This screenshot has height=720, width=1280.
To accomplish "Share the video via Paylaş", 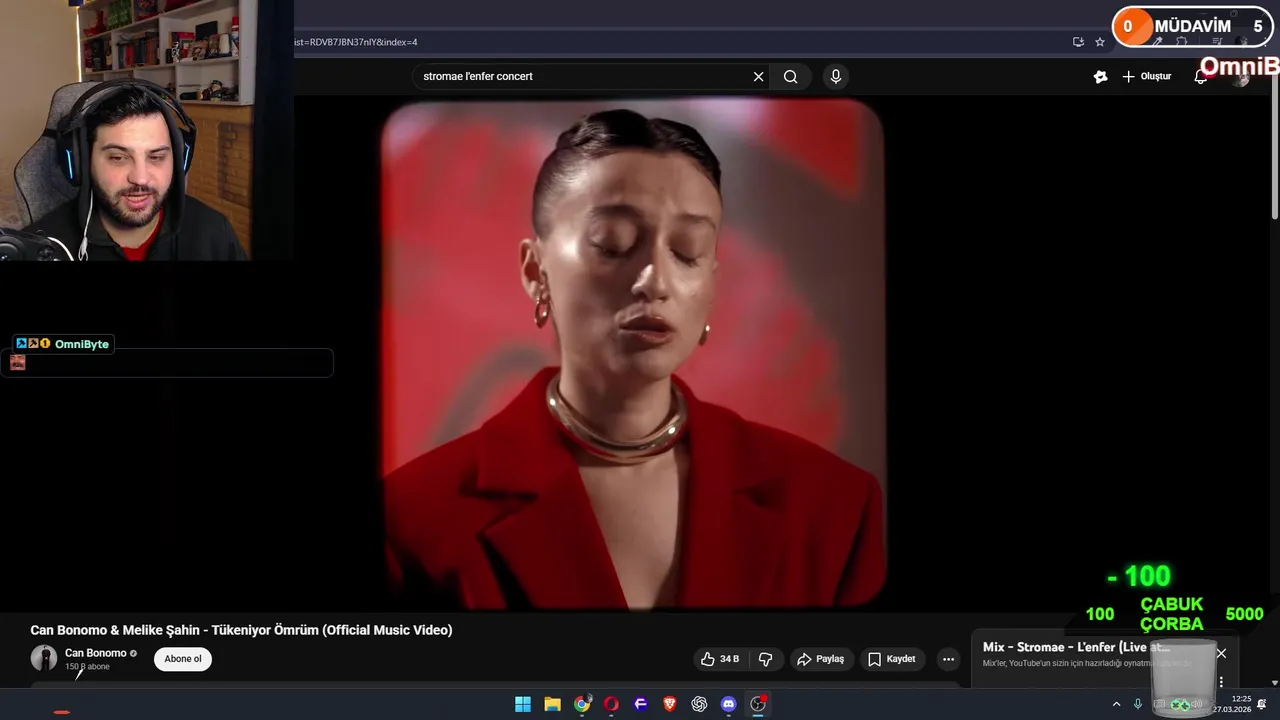I will (820, 659).
